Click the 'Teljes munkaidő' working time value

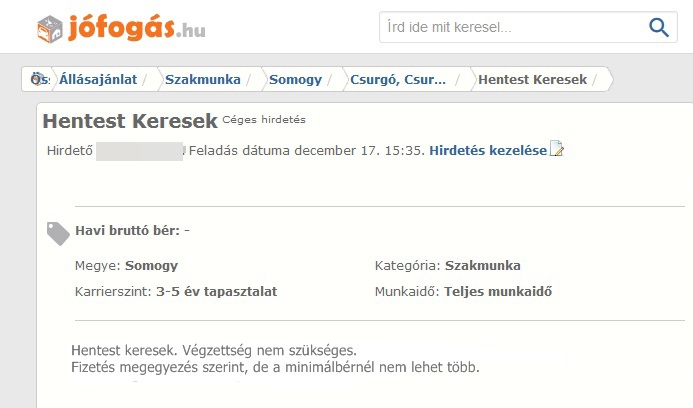click(498, 292)
